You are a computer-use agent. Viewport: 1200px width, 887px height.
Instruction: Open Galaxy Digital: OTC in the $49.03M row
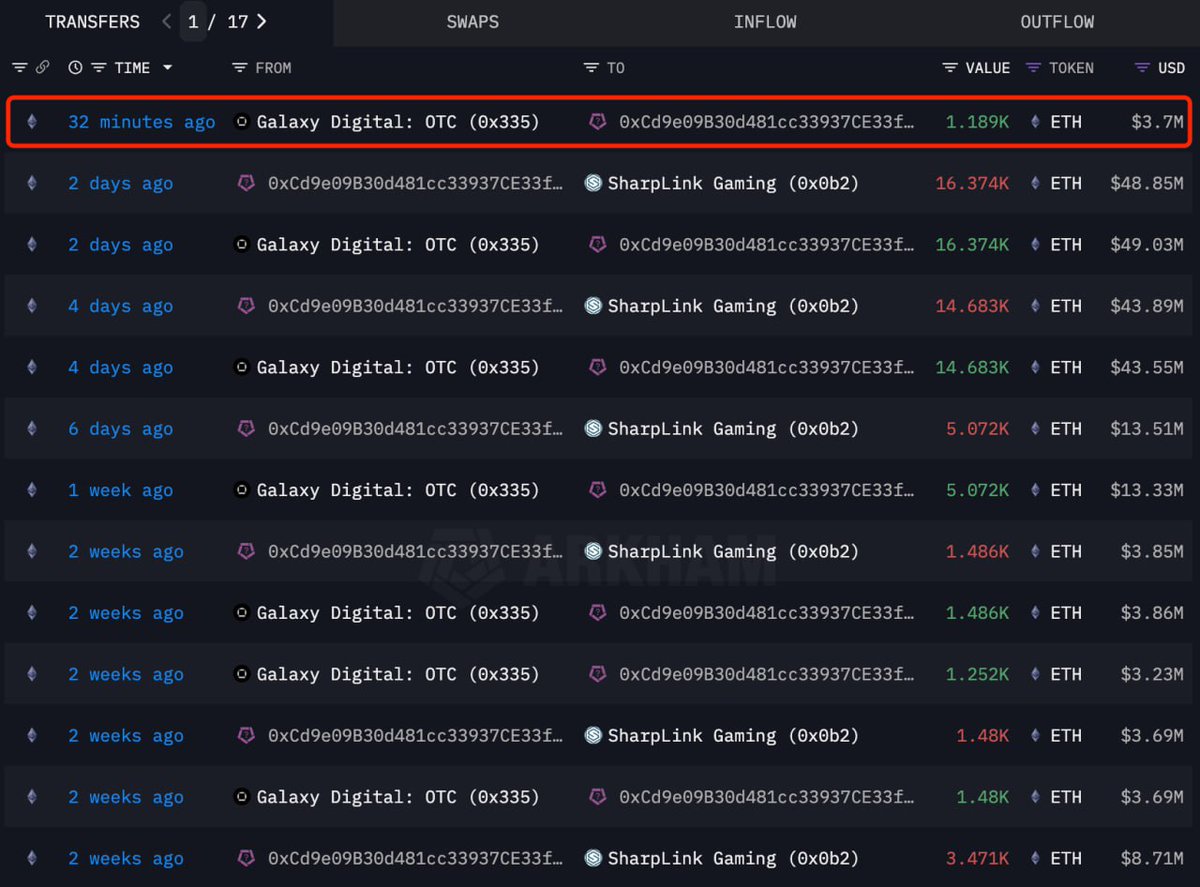(x=398, y=244)
